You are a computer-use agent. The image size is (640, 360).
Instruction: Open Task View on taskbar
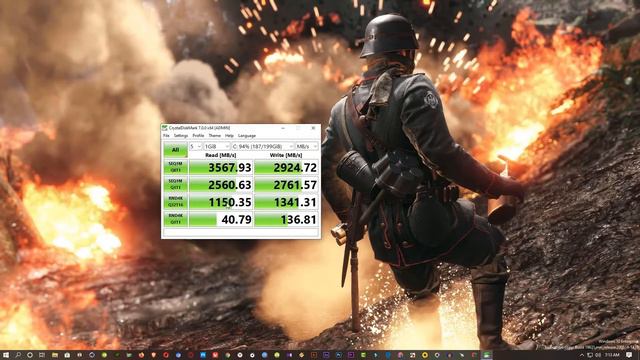42,355
